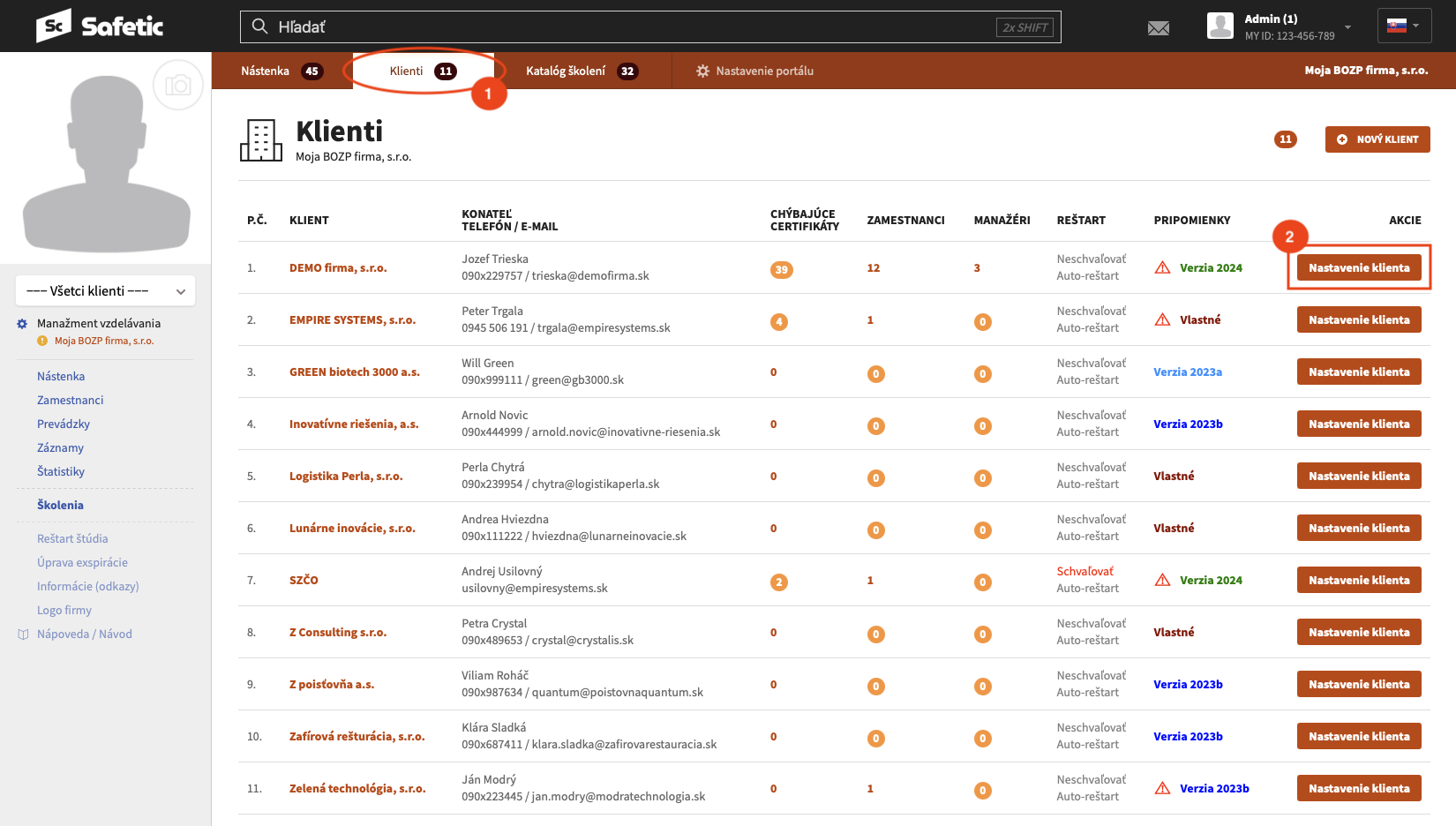Click Verzia 2023a for GREEN biotech
The height and width of the screenshot is (826, 1456).
[x=1188, y=372]
